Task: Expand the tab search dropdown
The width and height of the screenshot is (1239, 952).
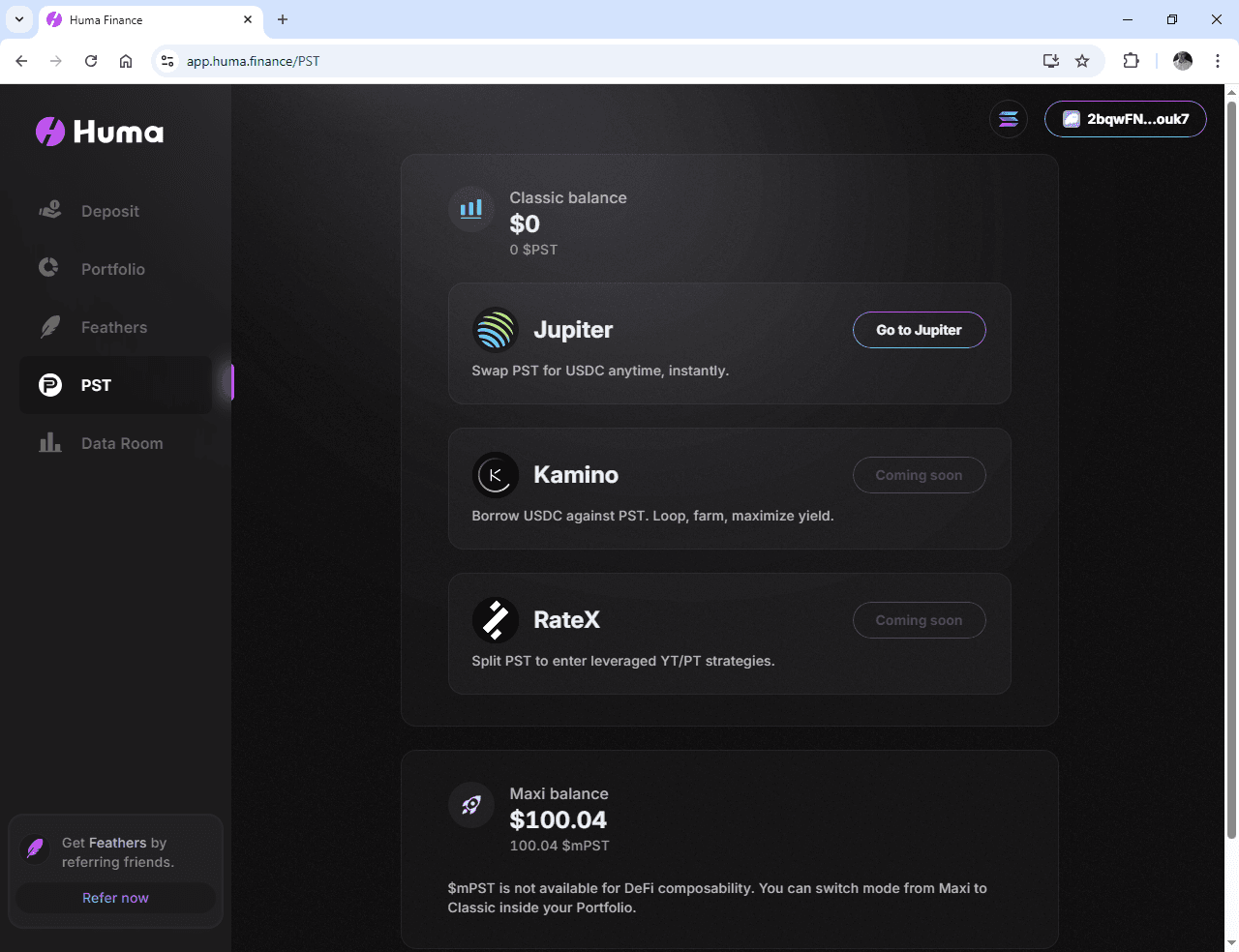Action: (18, 19)
